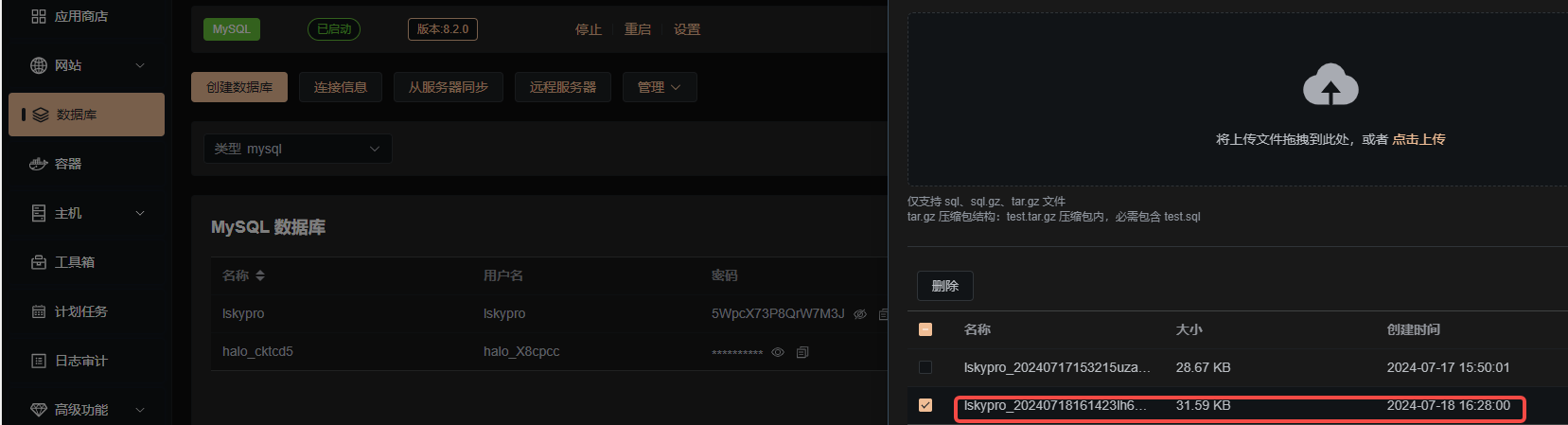The width and height of the screenshot is (1568, 425).
Task: Open the 类型 mysql dropdown
Action: coord(297,149)
